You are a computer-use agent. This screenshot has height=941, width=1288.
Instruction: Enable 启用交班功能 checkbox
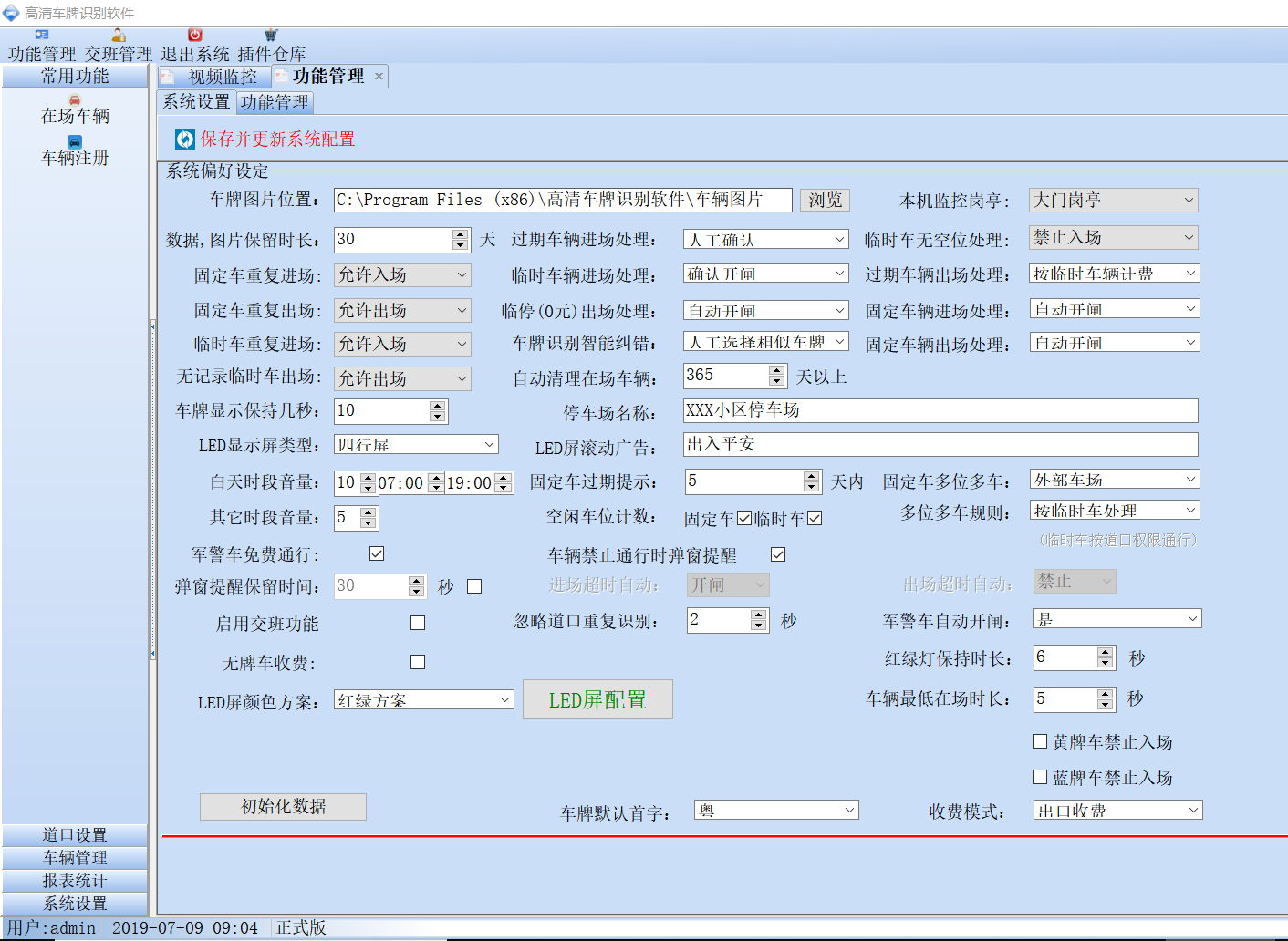(418, 623)
